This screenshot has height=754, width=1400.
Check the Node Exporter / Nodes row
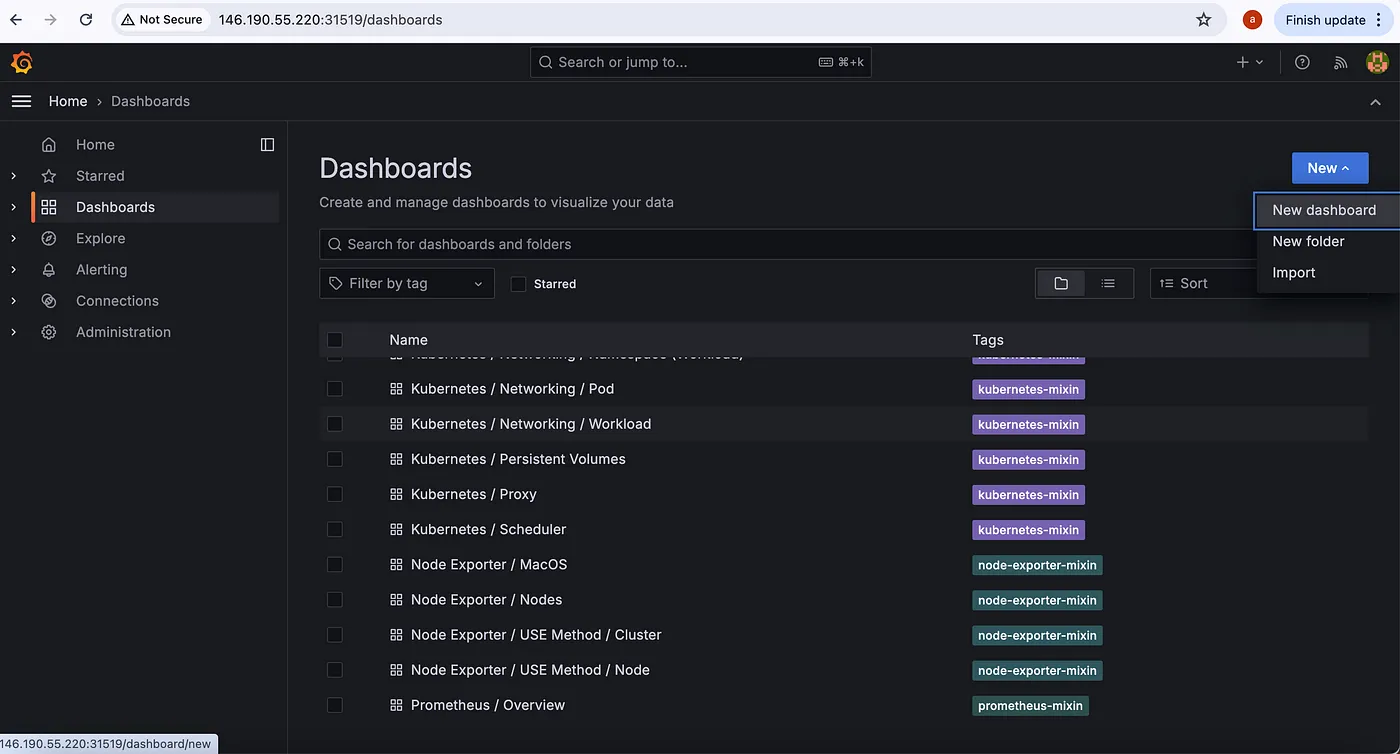(x=335, y=600)
